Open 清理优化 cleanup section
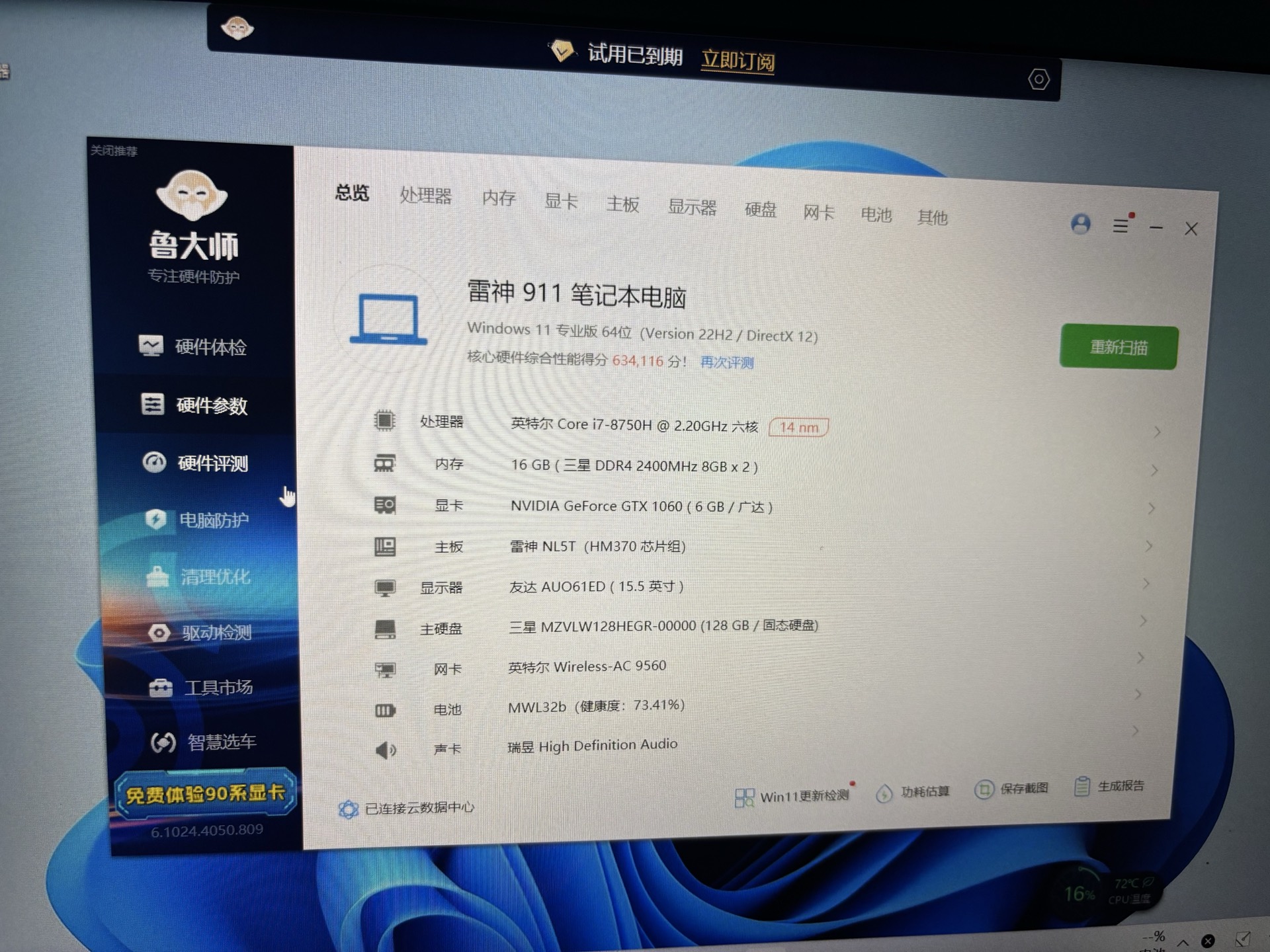The image size is (1270, 952). [x=198, y=576]
